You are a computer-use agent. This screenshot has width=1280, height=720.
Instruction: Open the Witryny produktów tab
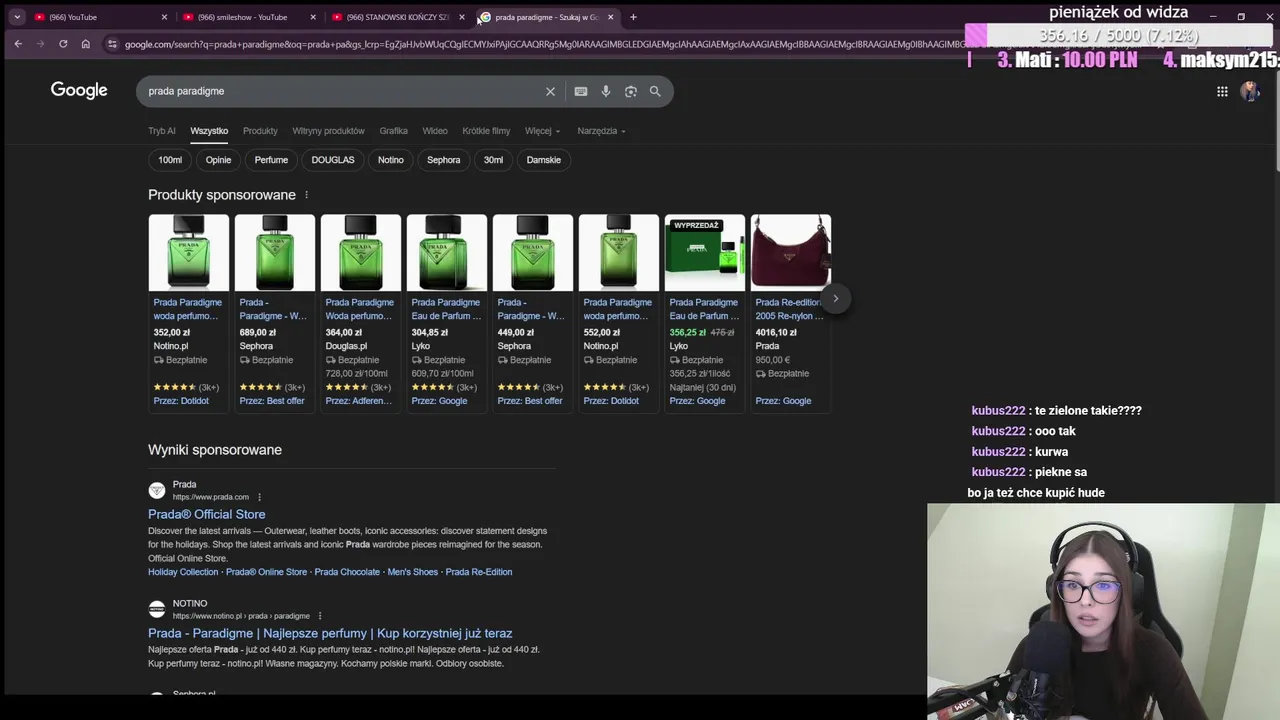[328, 131]
